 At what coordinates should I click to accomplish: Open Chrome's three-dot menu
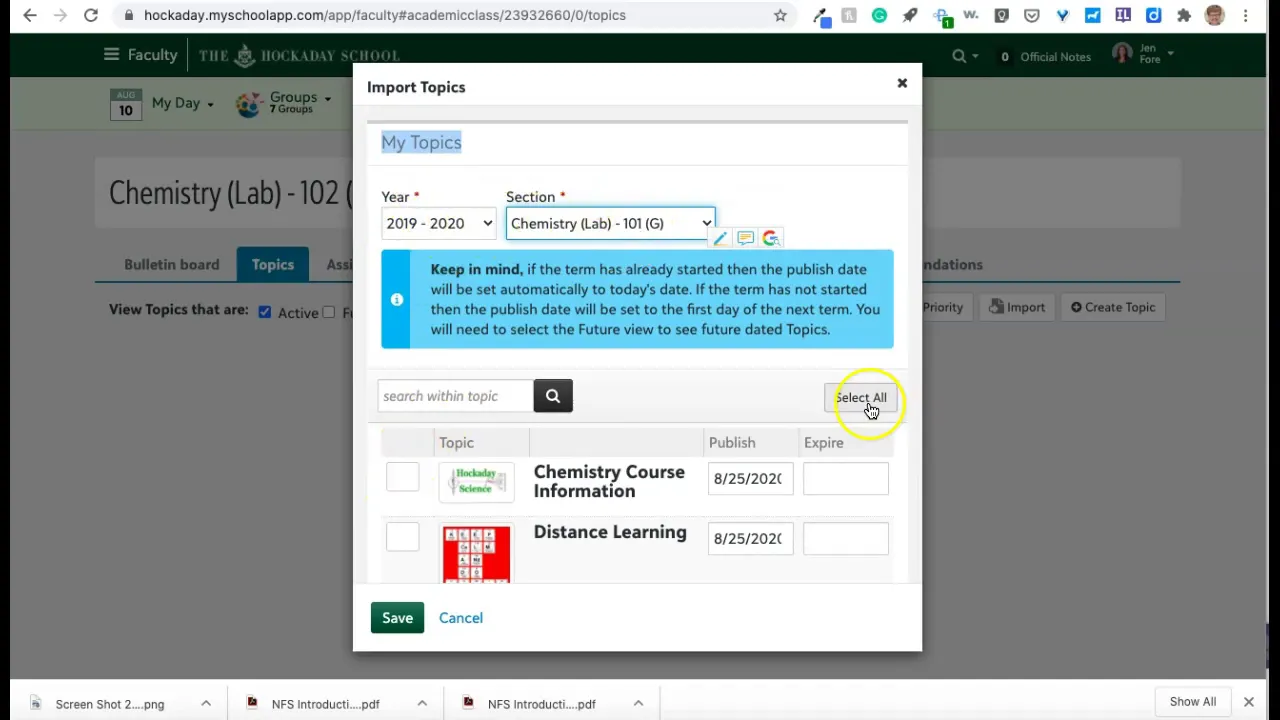tap(1246, 15)
